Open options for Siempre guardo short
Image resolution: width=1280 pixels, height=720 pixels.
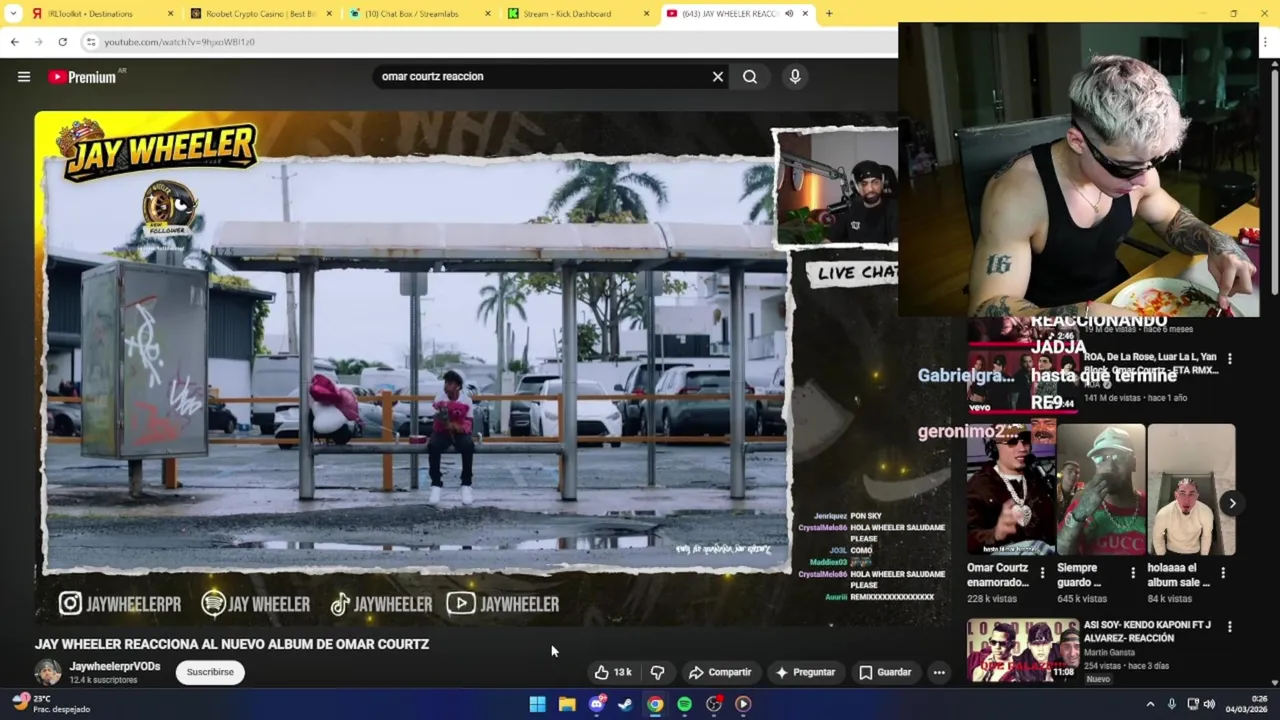click(x=1132, y=573)
